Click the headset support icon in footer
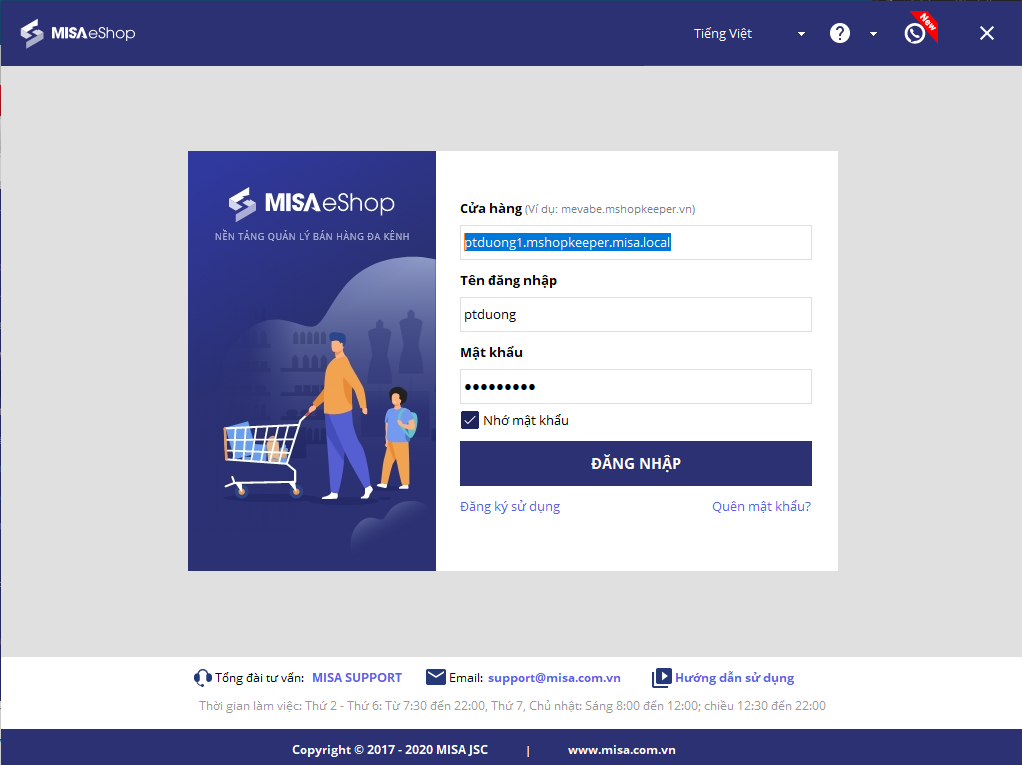1022x765 pixels. [x=203, y=678]
